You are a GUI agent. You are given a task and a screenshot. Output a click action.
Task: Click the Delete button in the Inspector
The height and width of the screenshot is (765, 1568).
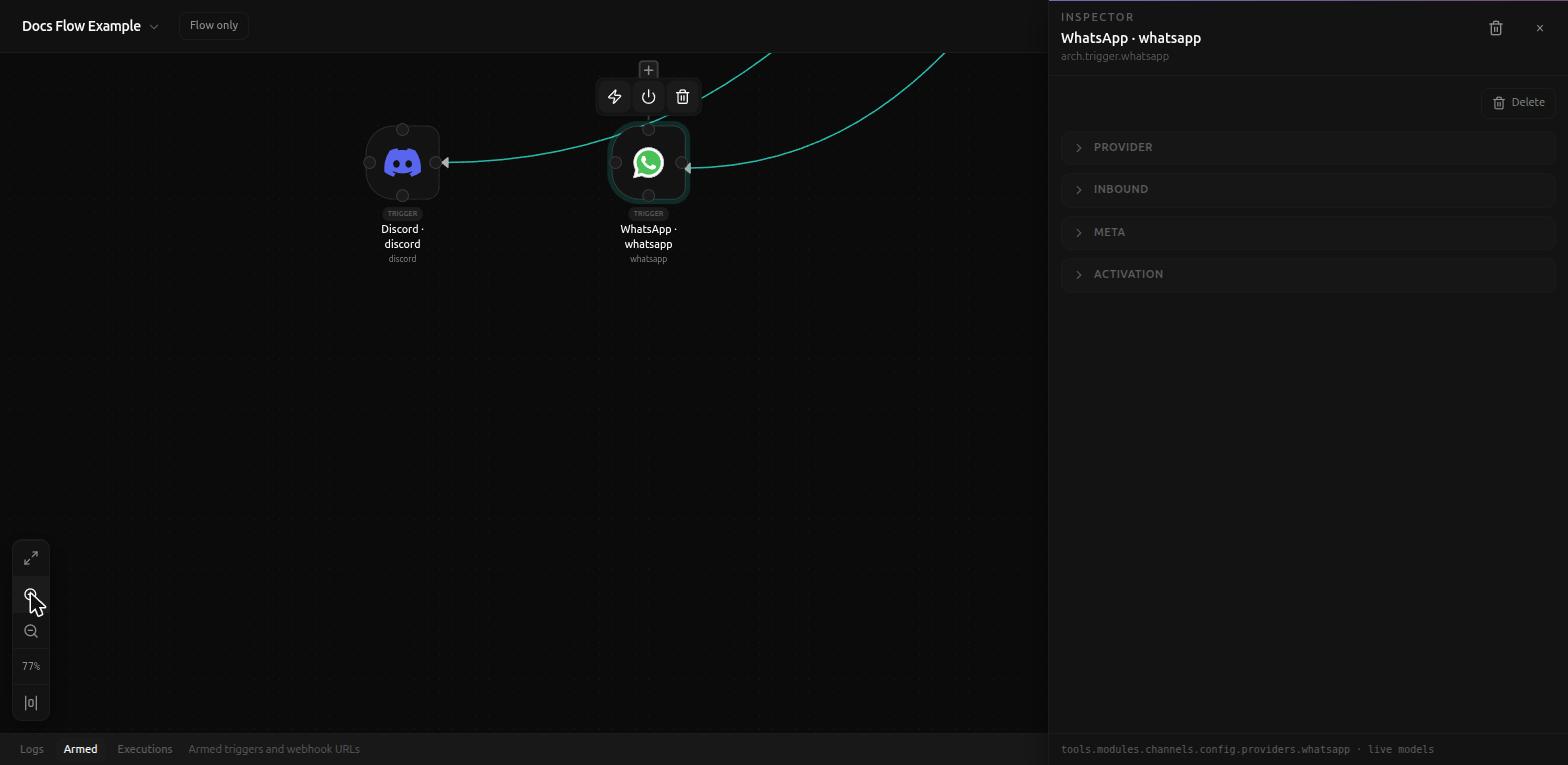pyautogui.click(x=1518, y=102)
